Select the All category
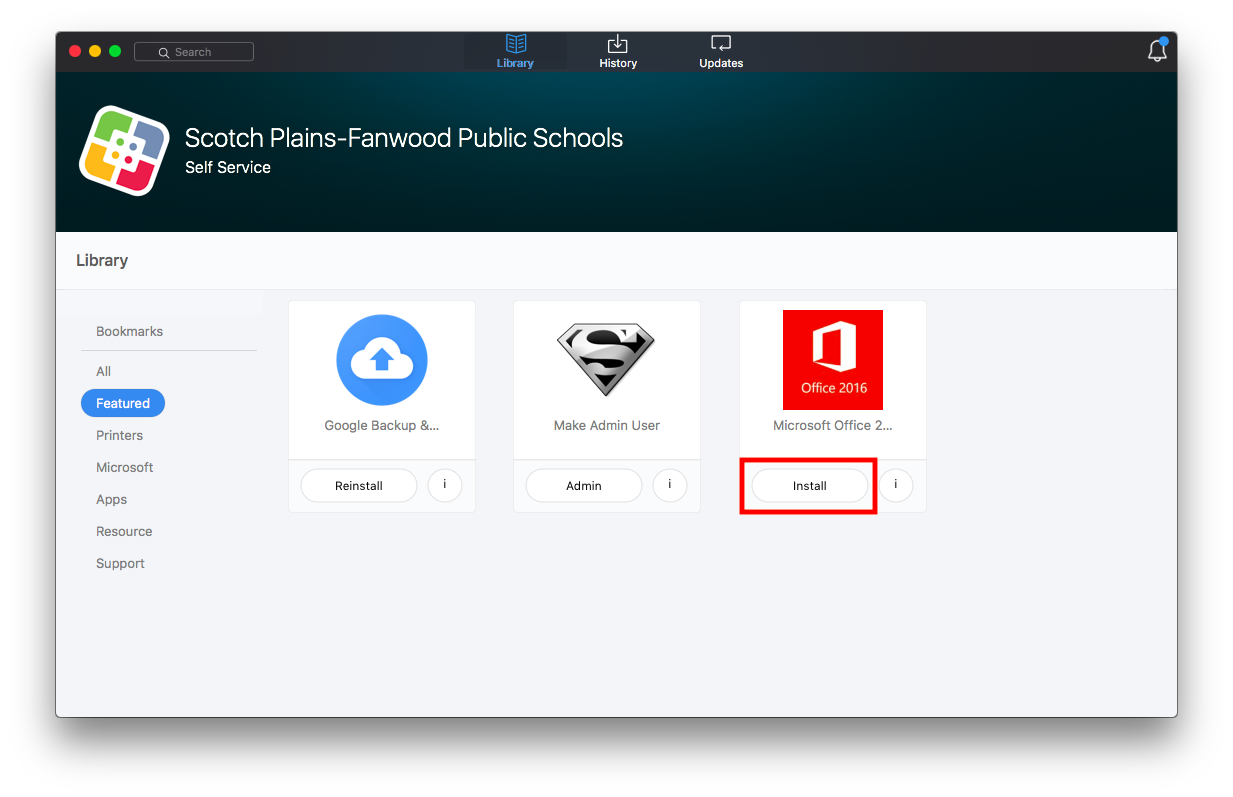The width and height of the screenshot is (1233, 797). pos(103,371)
